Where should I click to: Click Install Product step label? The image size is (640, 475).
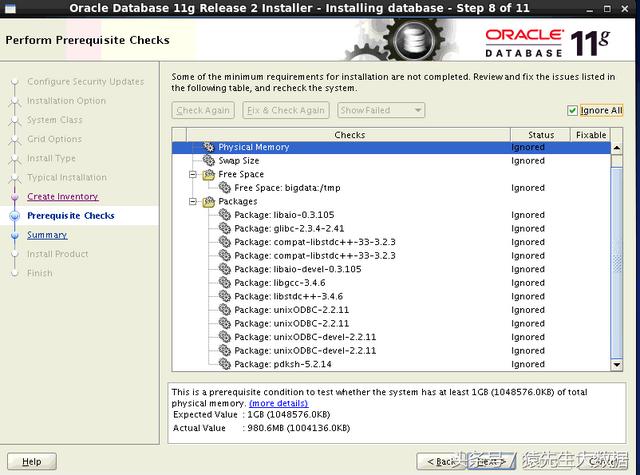pos(58,254)
